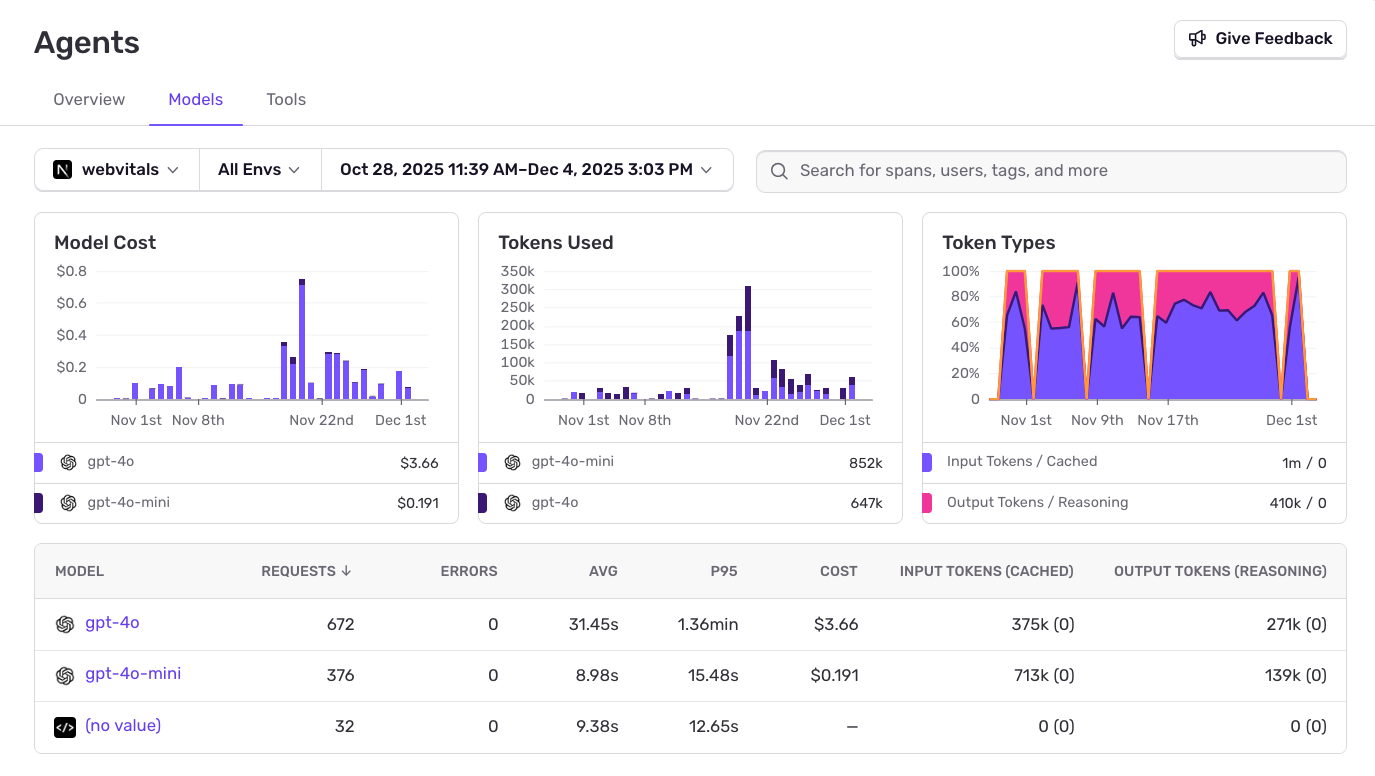Viewport: 1375px width, 776px height.
Task: Switch to the Tools tab
Action: (x=285, y=99)
